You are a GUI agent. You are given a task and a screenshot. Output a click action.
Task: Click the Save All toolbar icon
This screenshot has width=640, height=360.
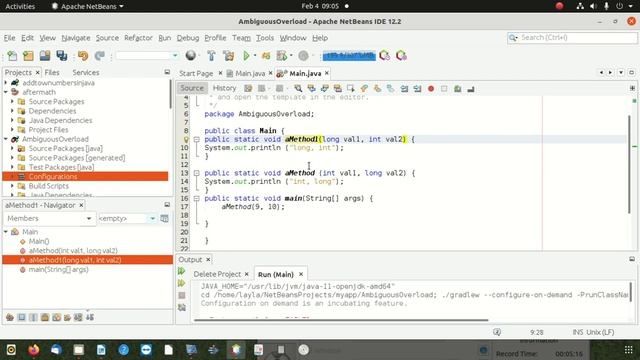62,56
